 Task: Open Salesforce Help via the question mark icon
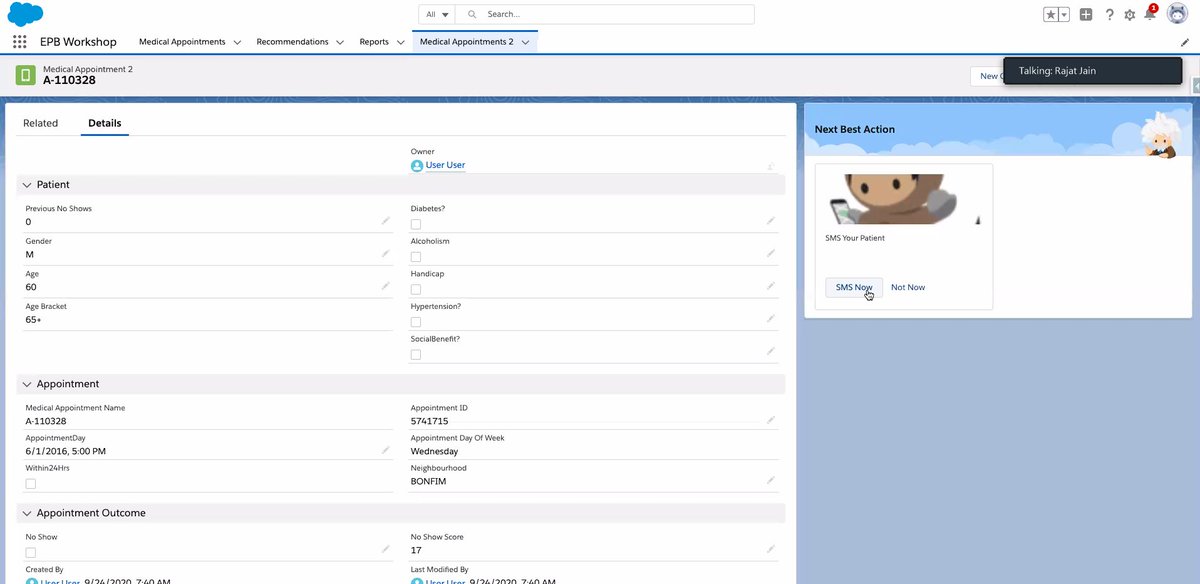(x=1109, y=13)
